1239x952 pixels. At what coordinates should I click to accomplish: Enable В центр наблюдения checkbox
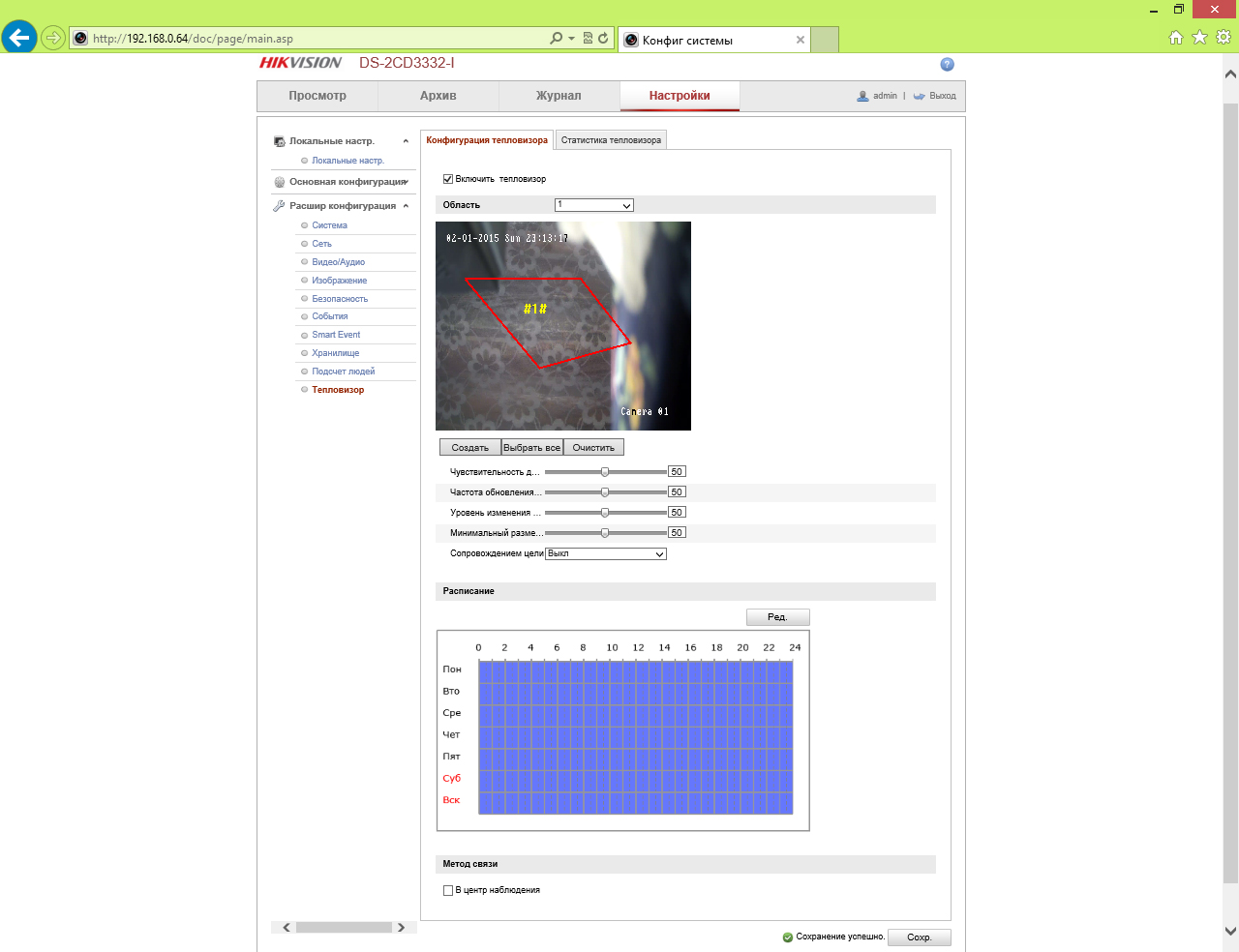(x=448, y=890)
